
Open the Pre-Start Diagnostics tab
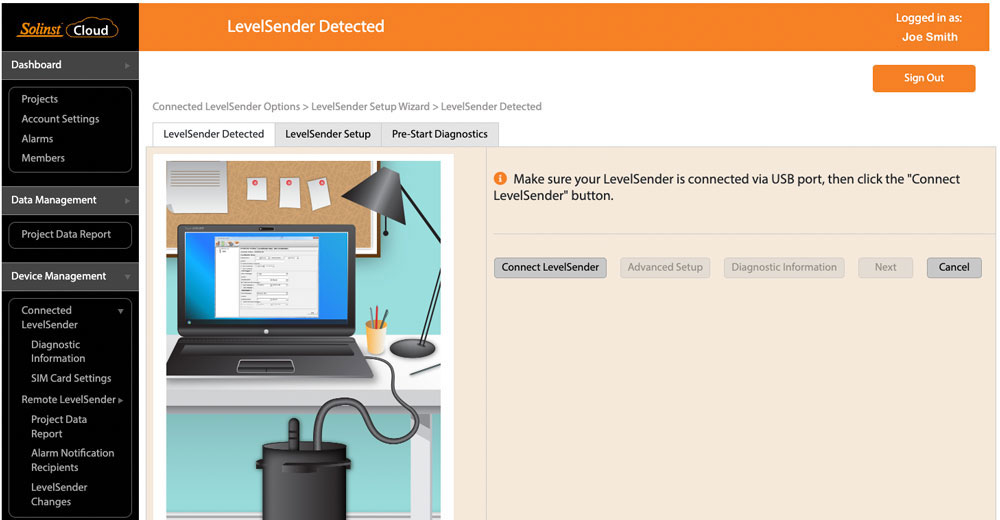(439, 134)
